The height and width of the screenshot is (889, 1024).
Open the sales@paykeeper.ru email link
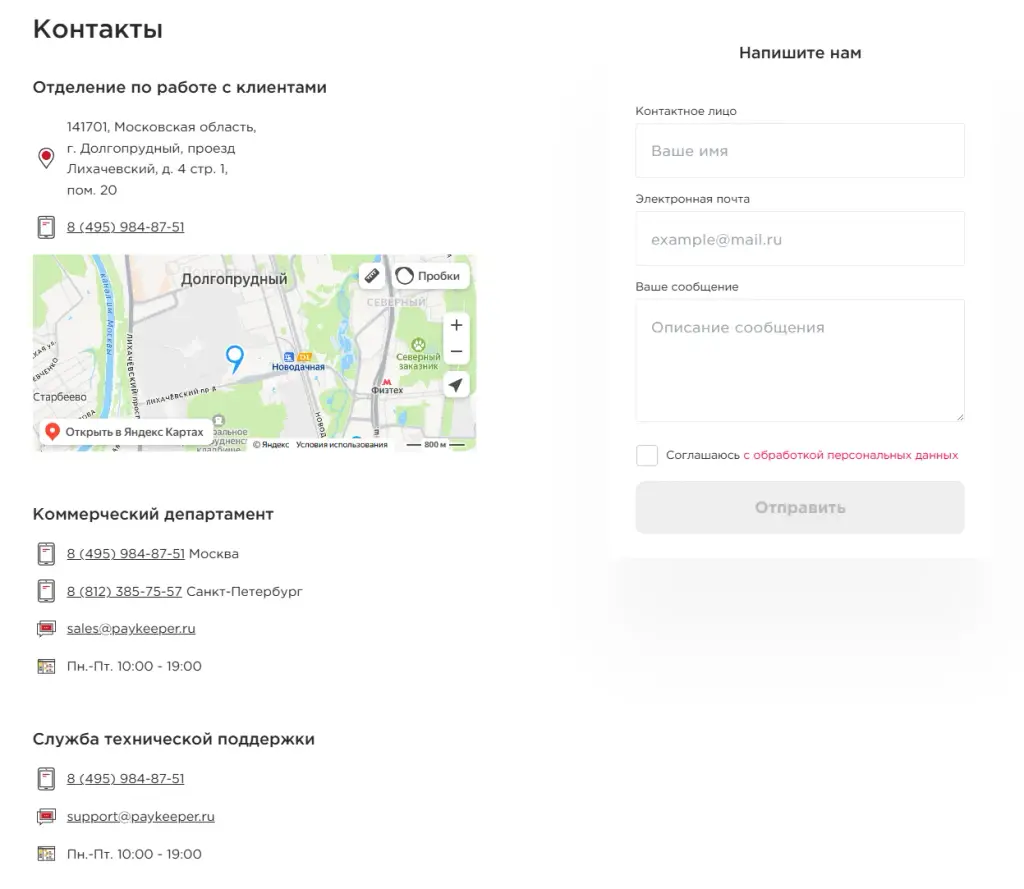coord(131,628)
